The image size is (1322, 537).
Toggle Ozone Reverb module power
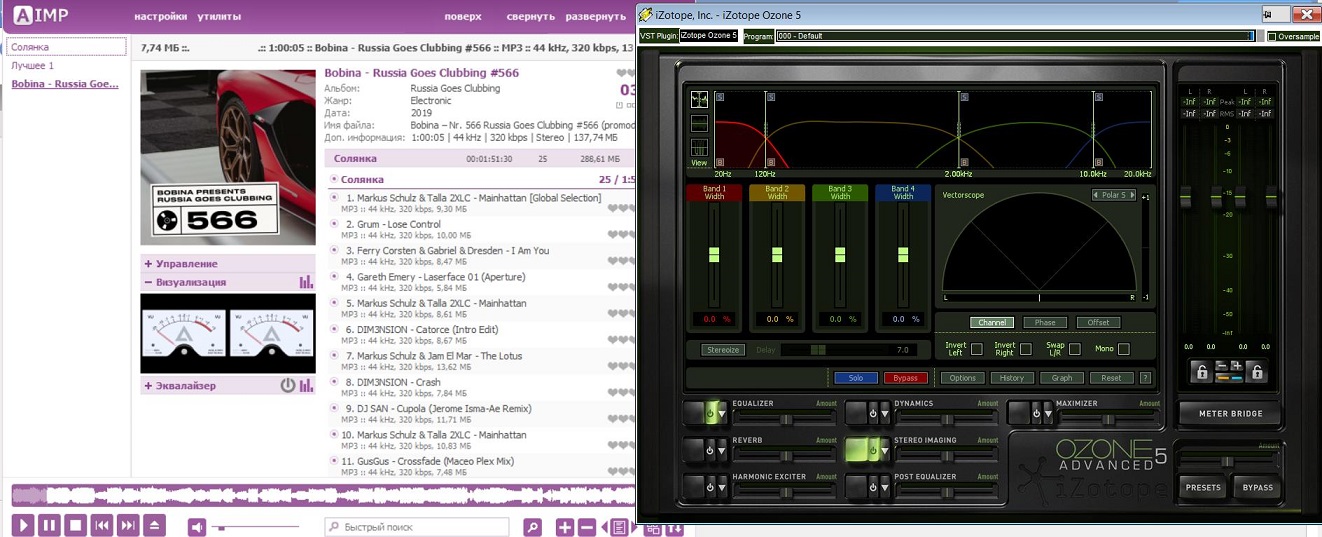(x=710, y=450)
